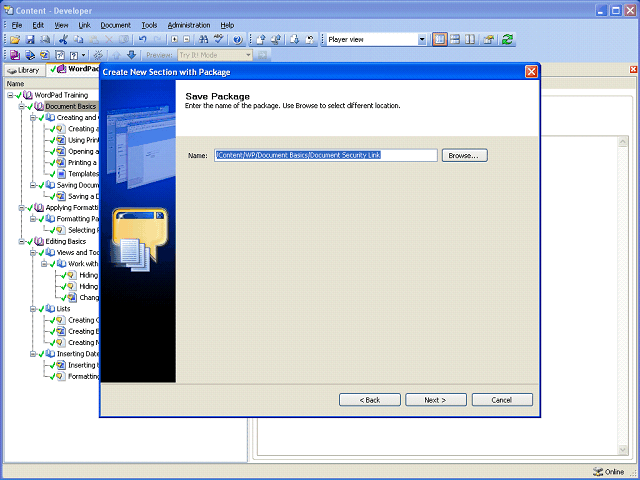Click the blue Move Down arrow icon
The image size is (640, 480).
(x=131, y=55)
